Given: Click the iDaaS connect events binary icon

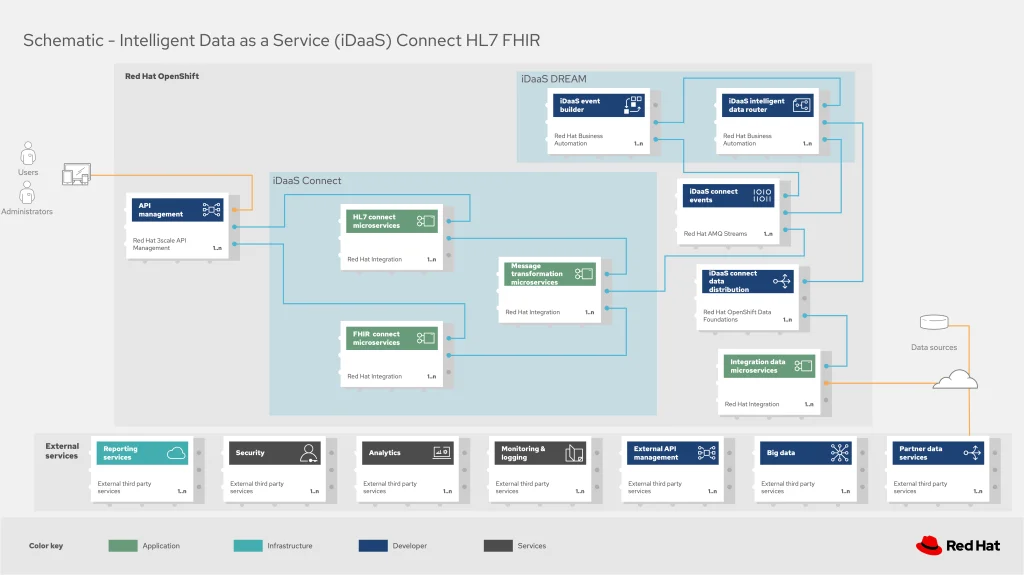Looking at the screenshot, I should coord(762,195).
